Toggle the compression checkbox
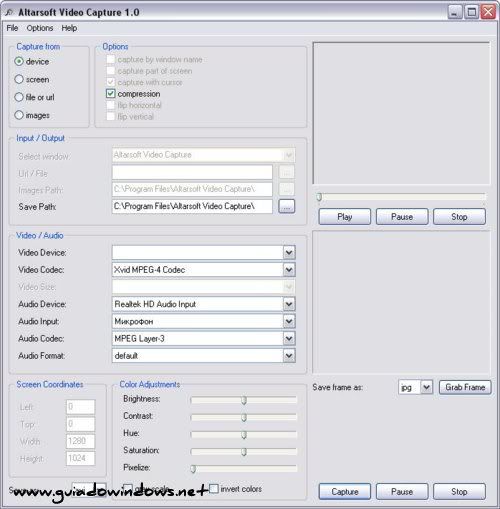This screenshot has height=509, width=500. [x=111, y=94]
